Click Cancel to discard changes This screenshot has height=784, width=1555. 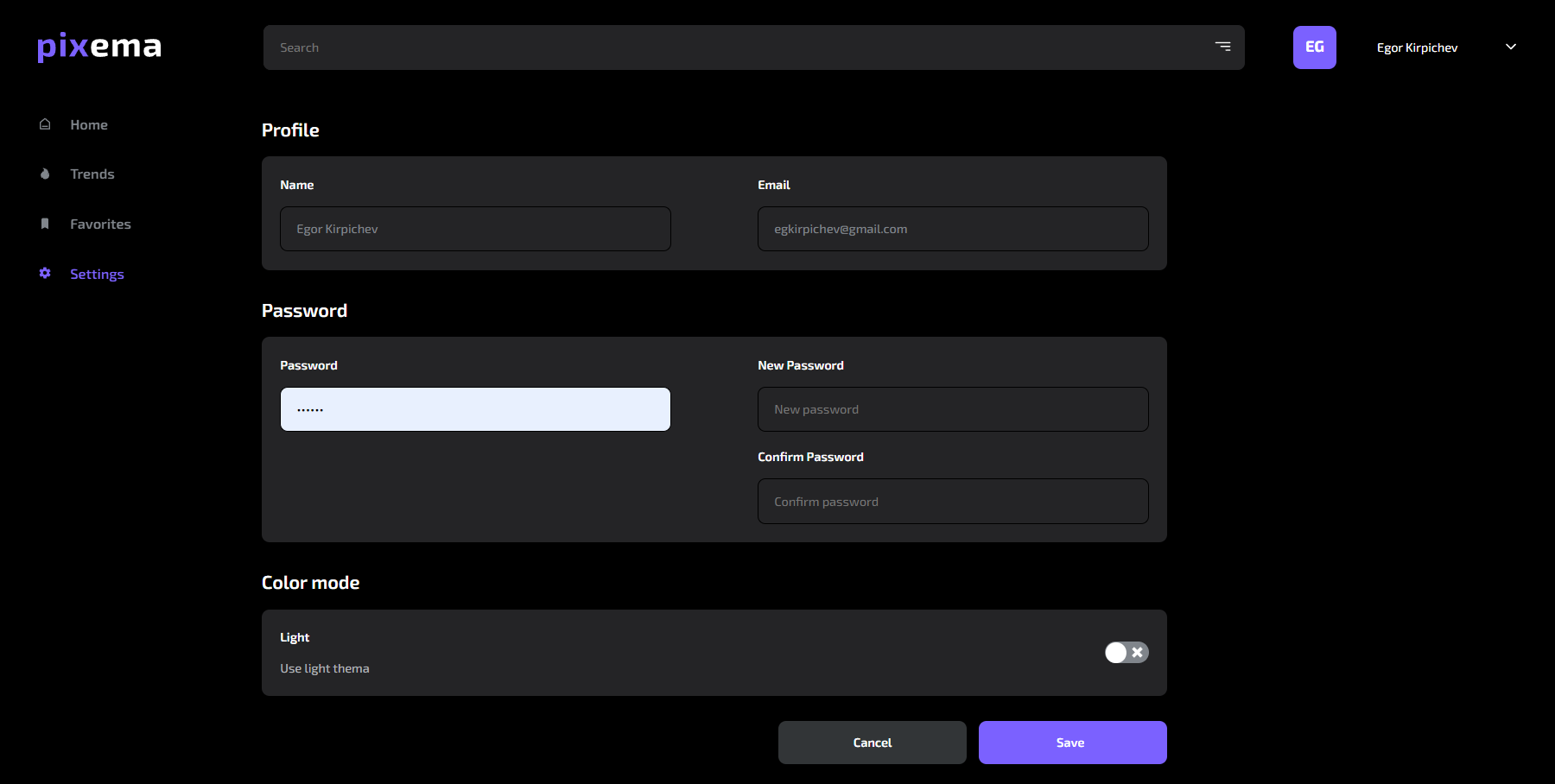tap(872, 742)
